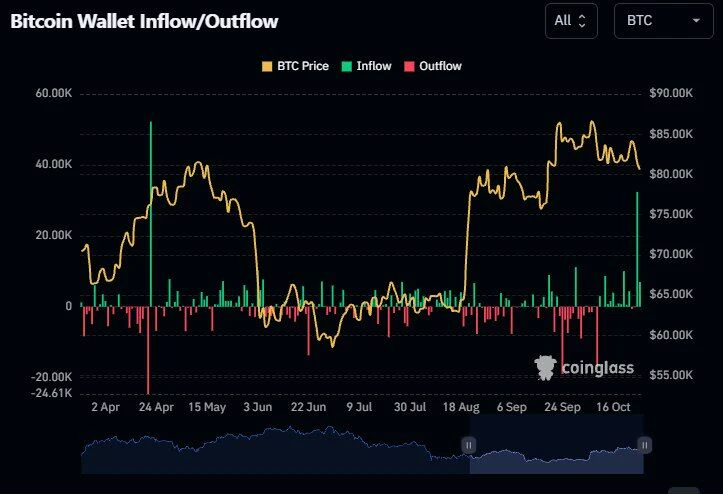The height and width of the screenshot is (494, 723).
Task: Open the All time-range selector
Action: (x=571, y=21)
